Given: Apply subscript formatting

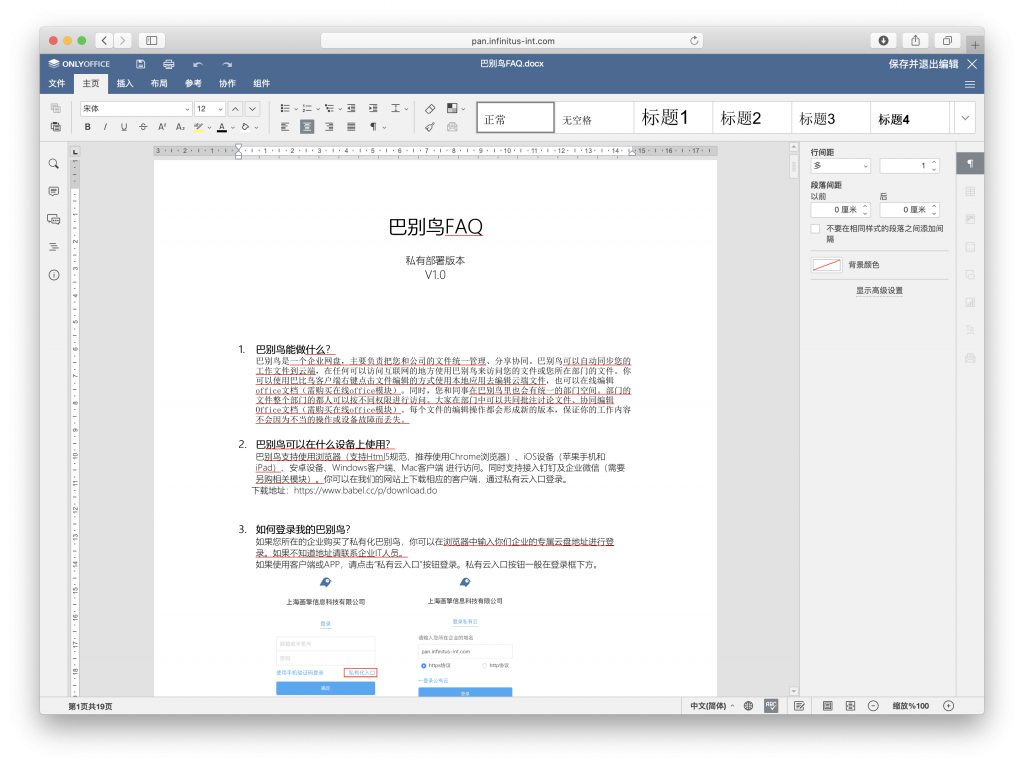Looking at the screenshot, I should (x=180, y=127).
